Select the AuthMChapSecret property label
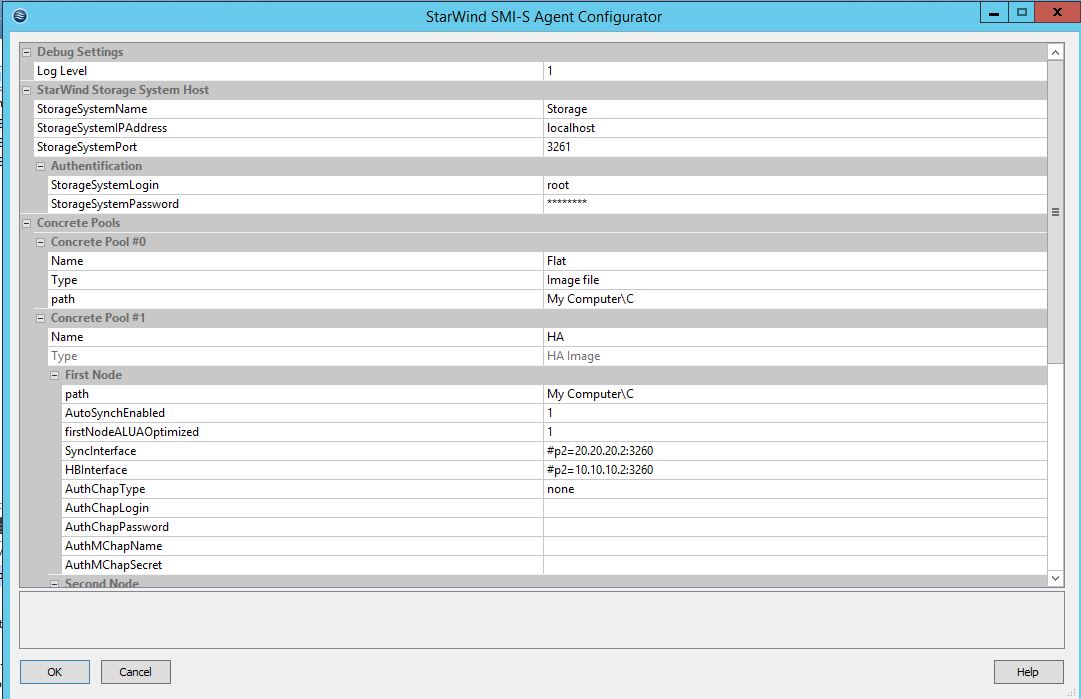 (114, 565)
